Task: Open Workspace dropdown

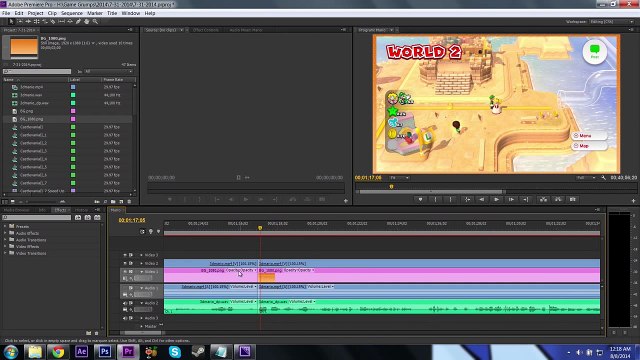Action: tap(611, 22)
